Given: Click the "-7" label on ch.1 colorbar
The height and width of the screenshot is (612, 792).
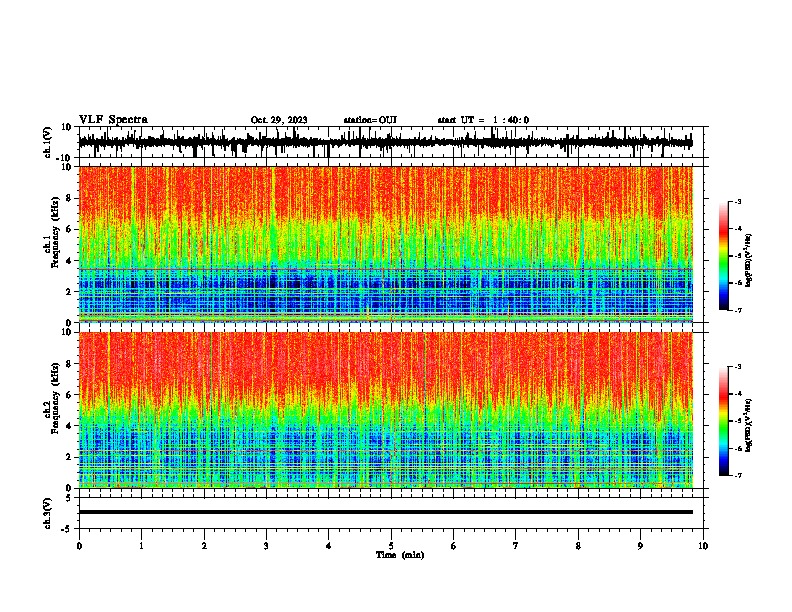Looking at the screenshot, I should tap(737, 310).
